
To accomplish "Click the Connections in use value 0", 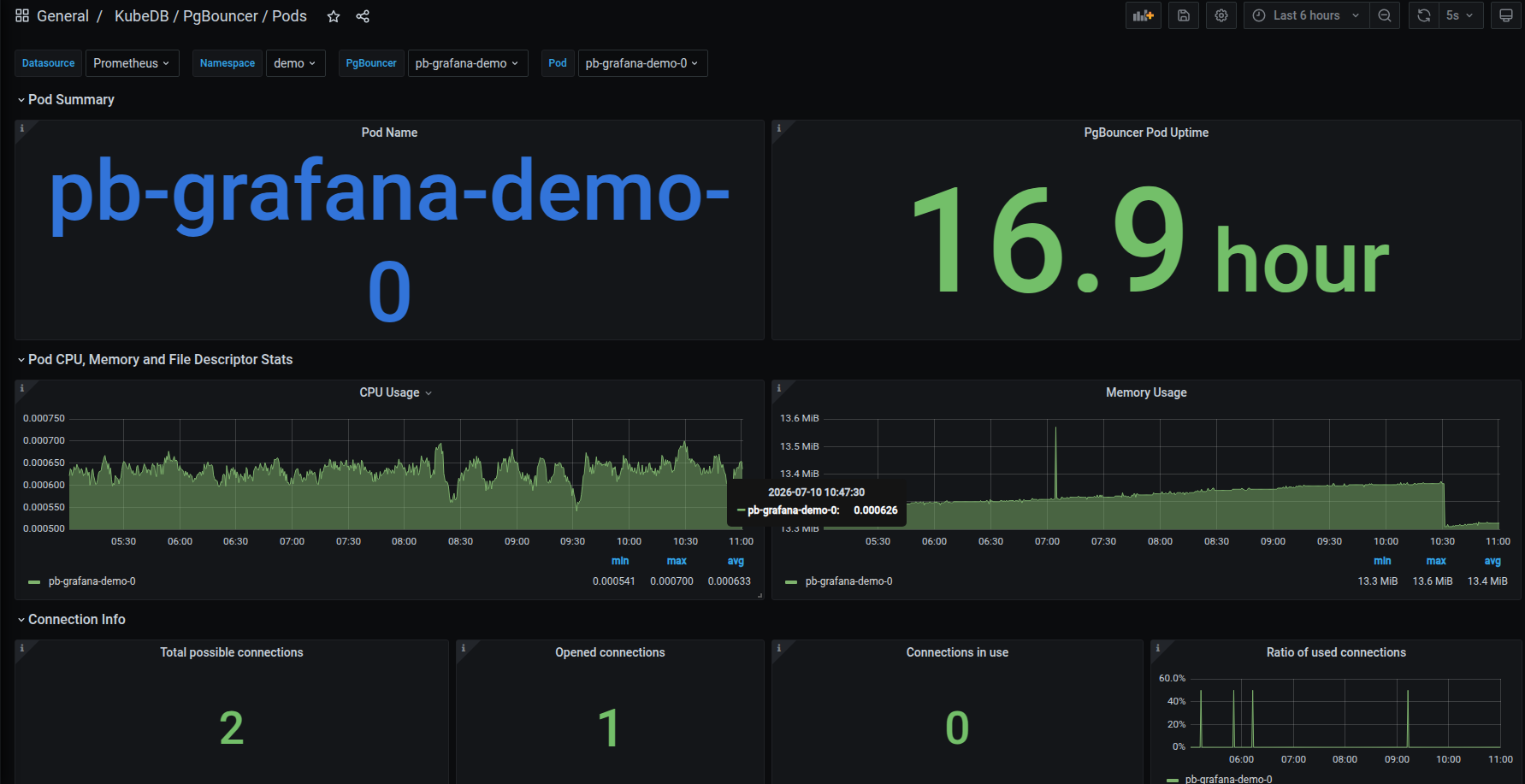I will click(x=957, y=728).
